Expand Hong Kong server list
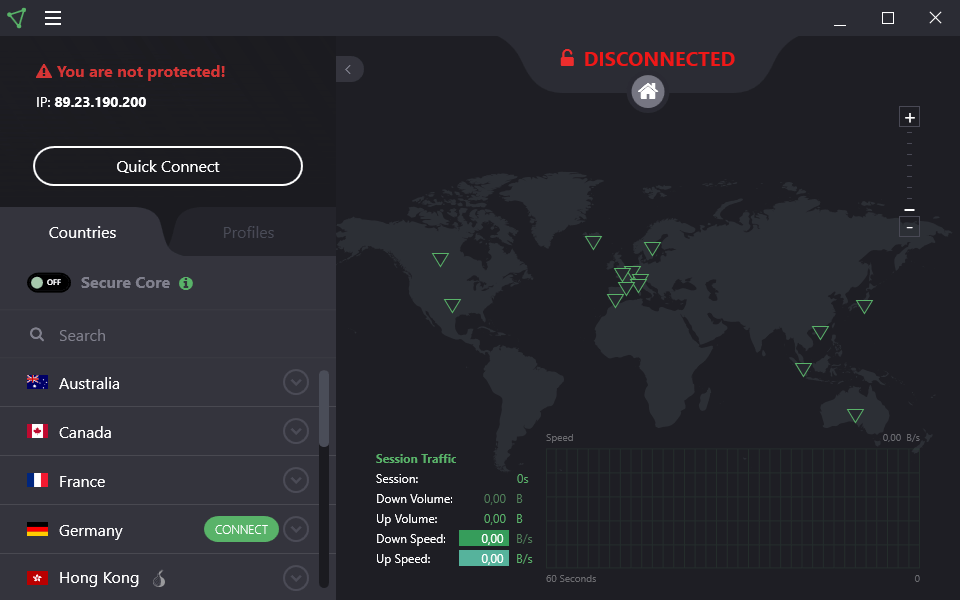The height and width of the screenshot is (600, 960). pos(296,577)
